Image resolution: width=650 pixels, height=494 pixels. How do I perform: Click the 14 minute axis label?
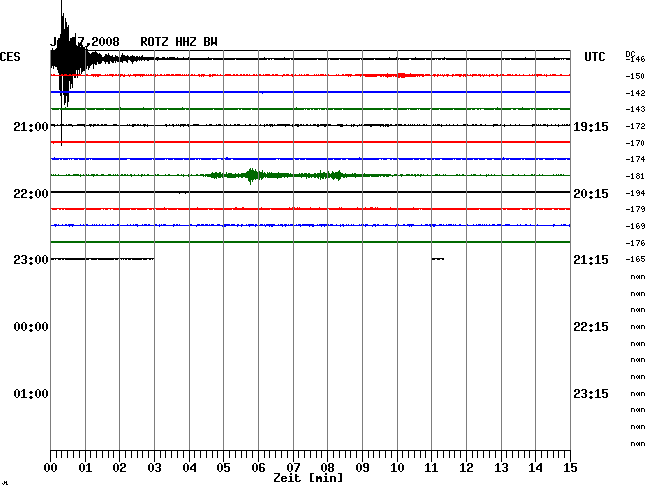click(x=535, y=468)
